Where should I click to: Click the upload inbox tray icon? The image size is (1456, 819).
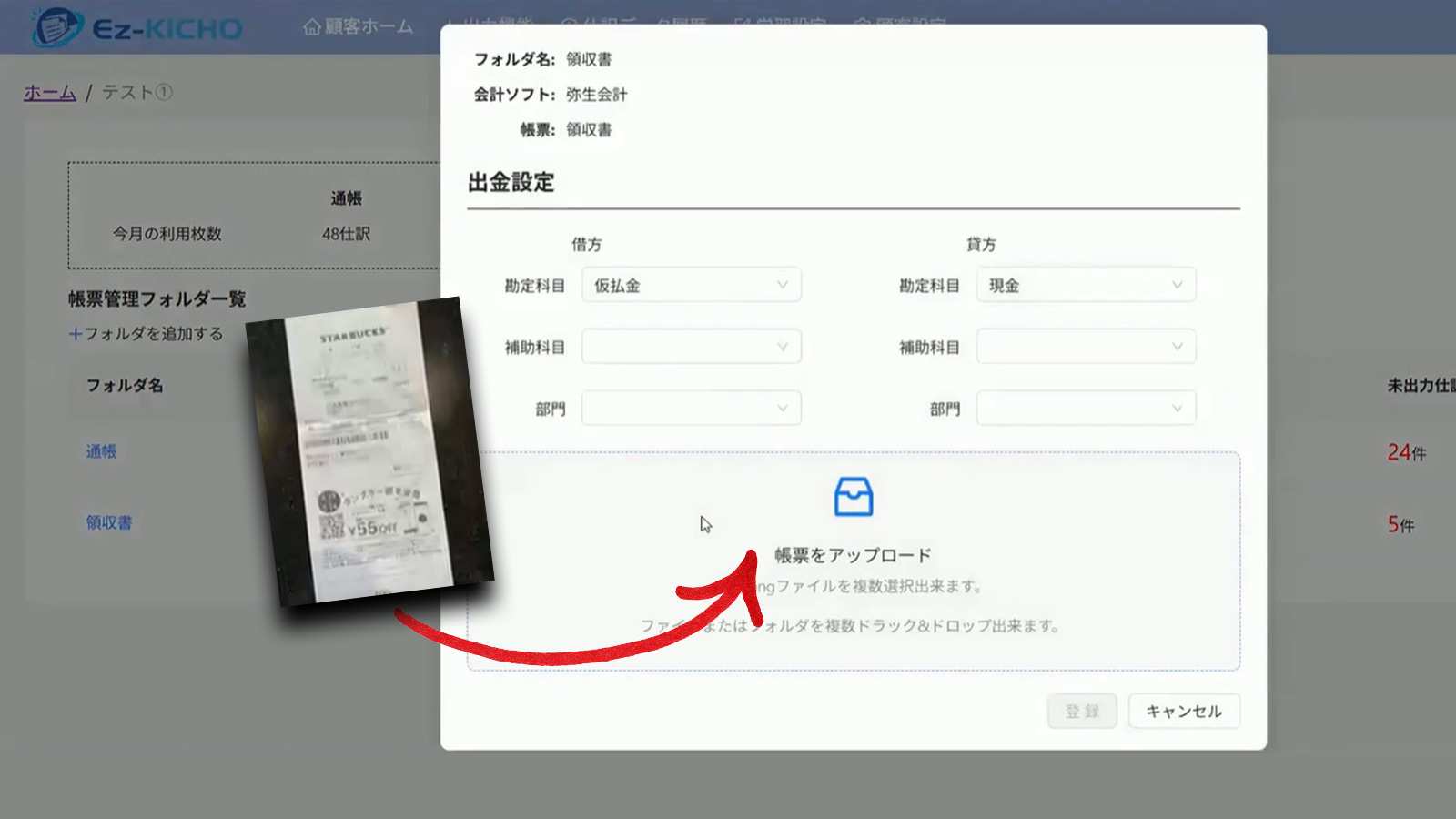[x=853, y=497]
